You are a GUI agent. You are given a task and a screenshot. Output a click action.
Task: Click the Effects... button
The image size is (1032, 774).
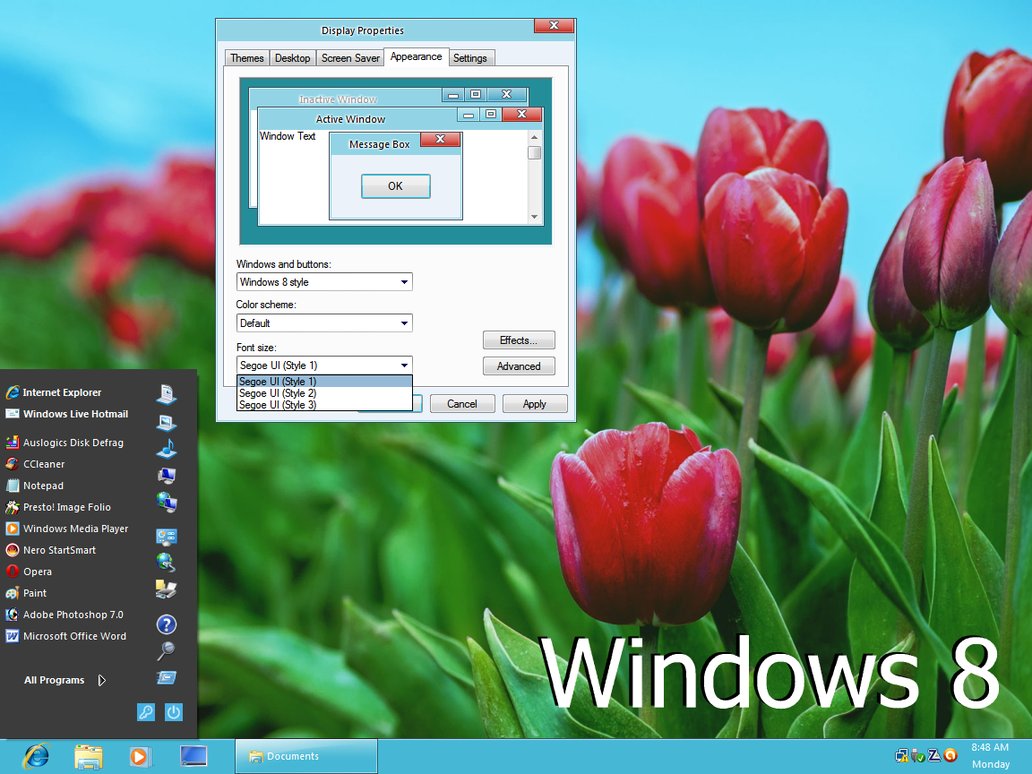(x=518, y=340)
